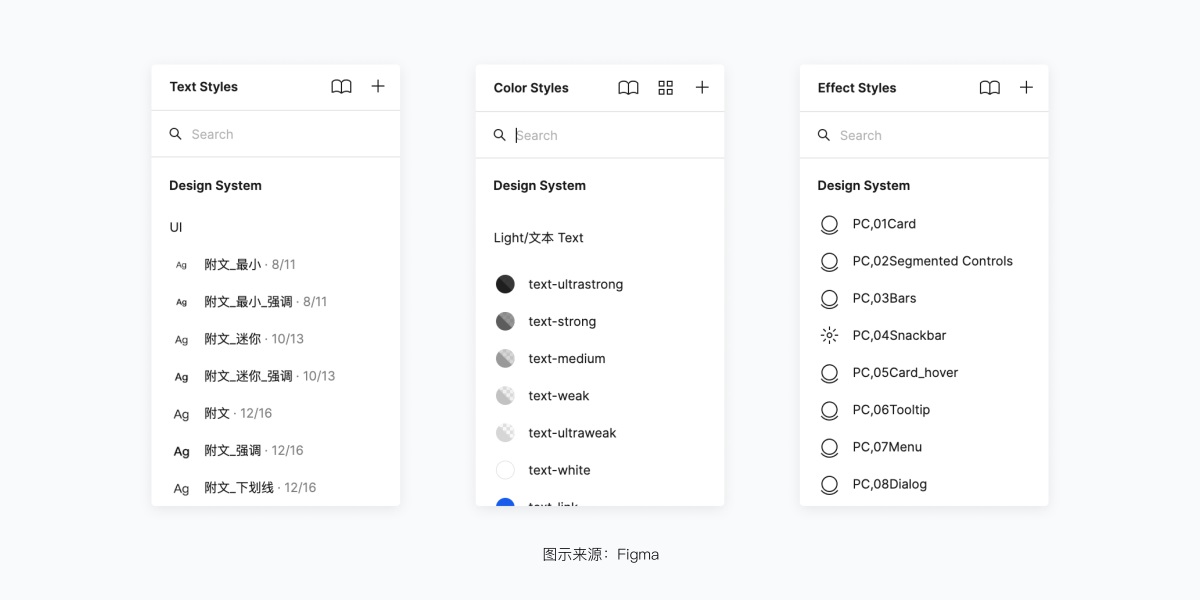Viewport: 1200px width, 600px height.
Task: Click the Ag preview for 附文_最小 · 8/11
Action: click(181, 265)
